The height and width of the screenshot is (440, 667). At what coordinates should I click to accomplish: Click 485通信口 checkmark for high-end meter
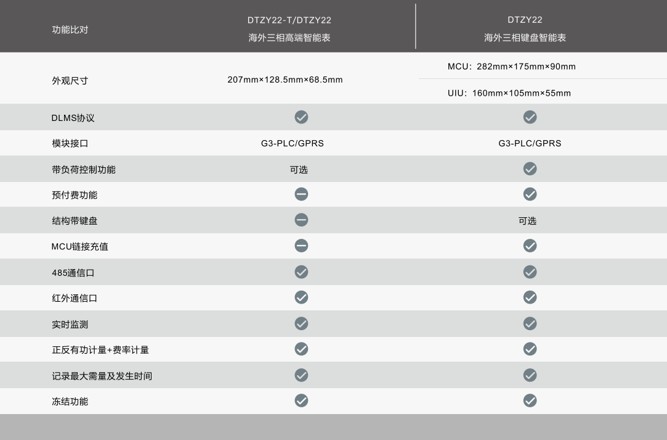point(301,272)
